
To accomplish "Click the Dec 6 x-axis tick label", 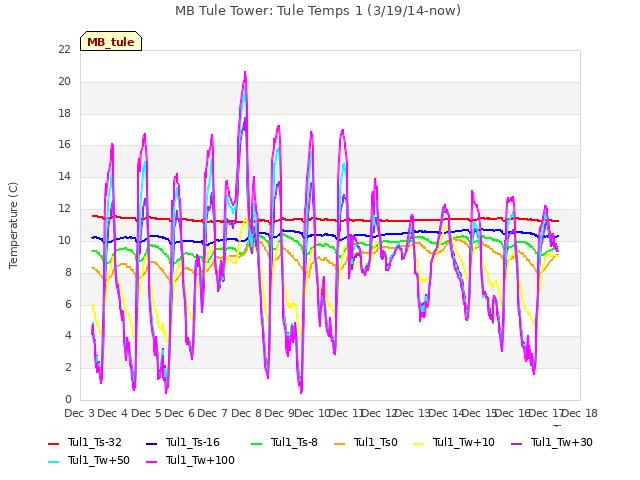I will pos(179,413).
